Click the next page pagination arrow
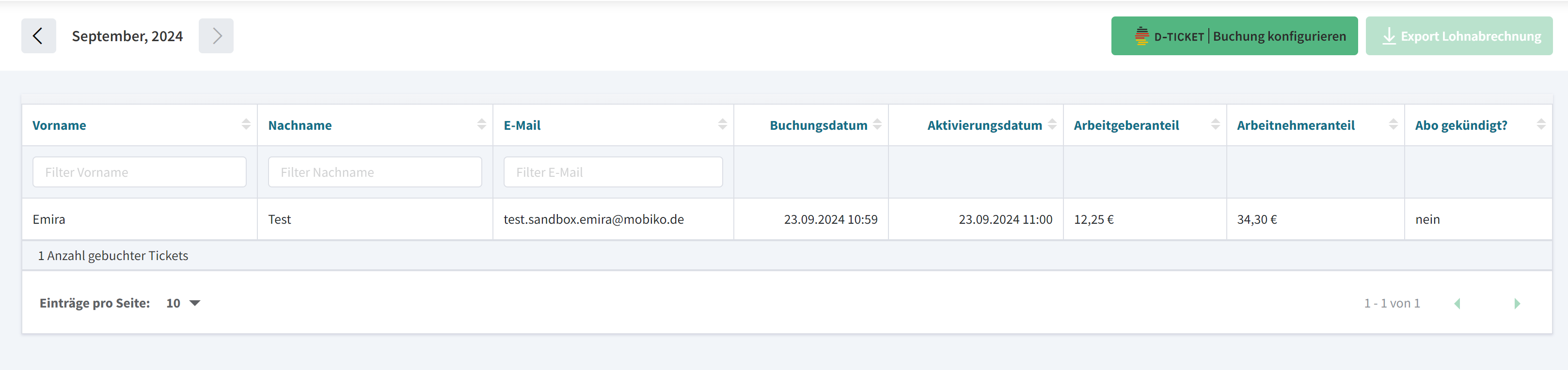The width and height of the screenshot is (1568, 370). (1517, 303)
